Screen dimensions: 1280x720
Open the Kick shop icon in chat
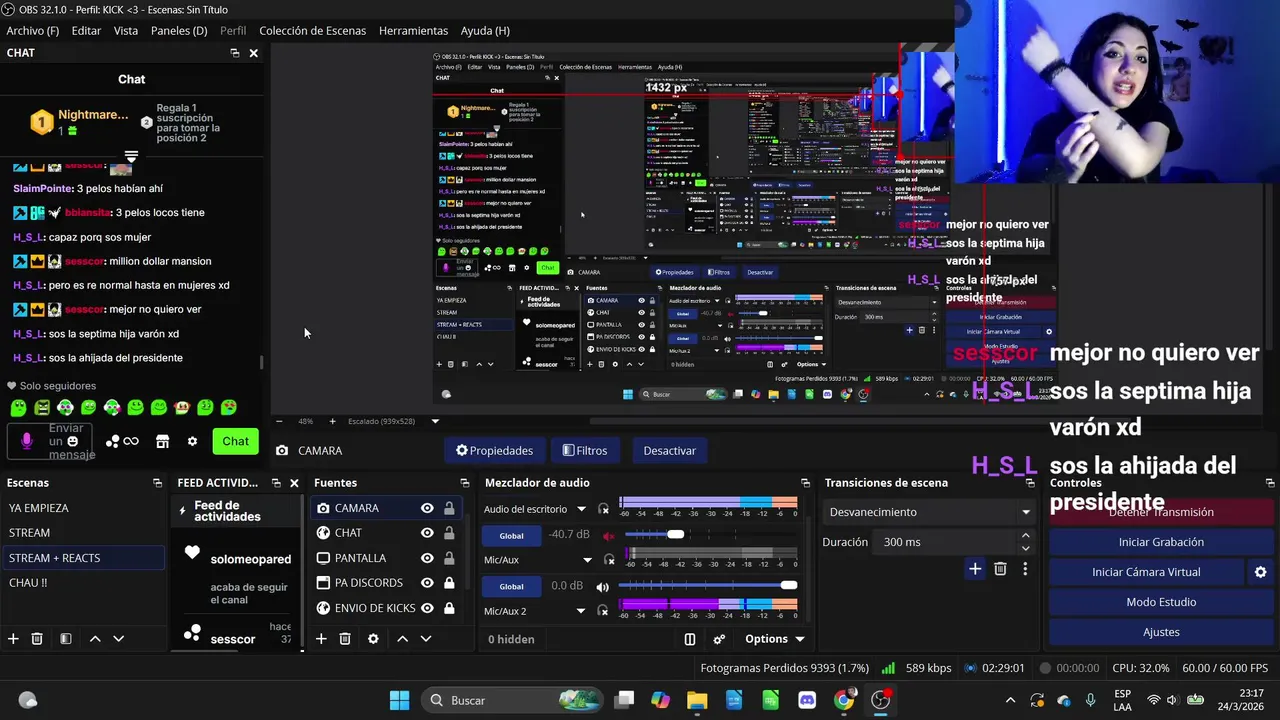[162, 441]
